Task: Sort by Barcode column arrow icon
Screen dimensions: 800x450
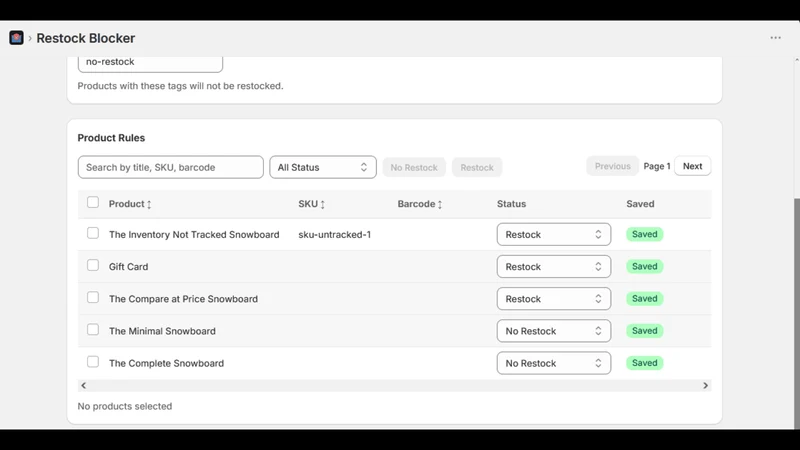Action: [440, 204]
